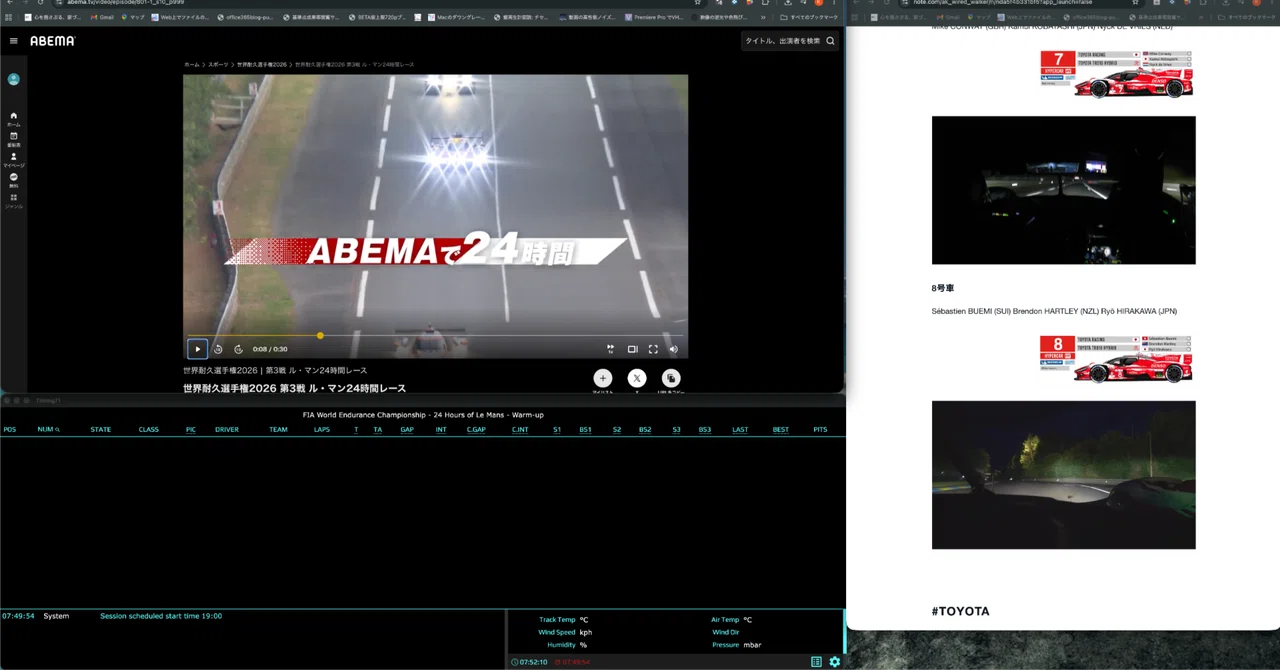Click the GAP column header

pos(407,429)
